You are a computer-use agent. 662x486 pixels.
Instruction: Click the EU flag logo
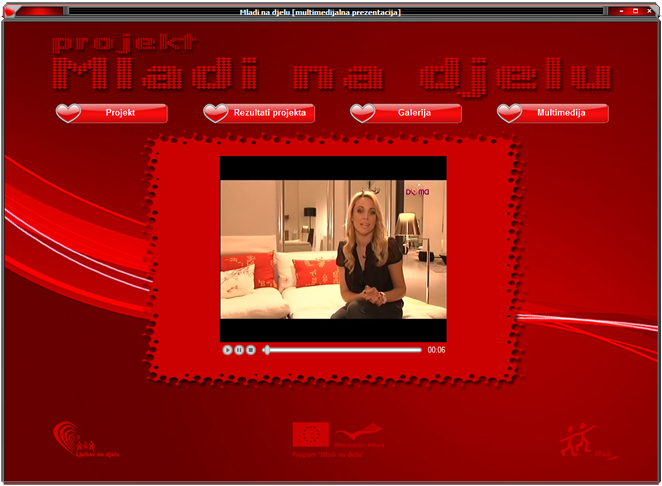click(311, 434)
